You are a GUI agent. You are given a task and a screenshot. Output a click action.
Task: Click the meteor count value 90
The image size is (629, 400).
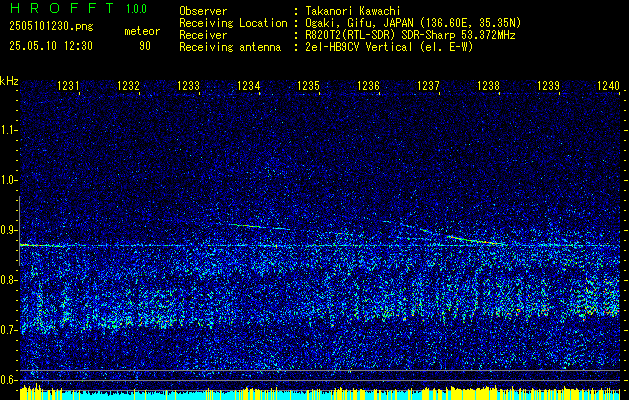145,46
